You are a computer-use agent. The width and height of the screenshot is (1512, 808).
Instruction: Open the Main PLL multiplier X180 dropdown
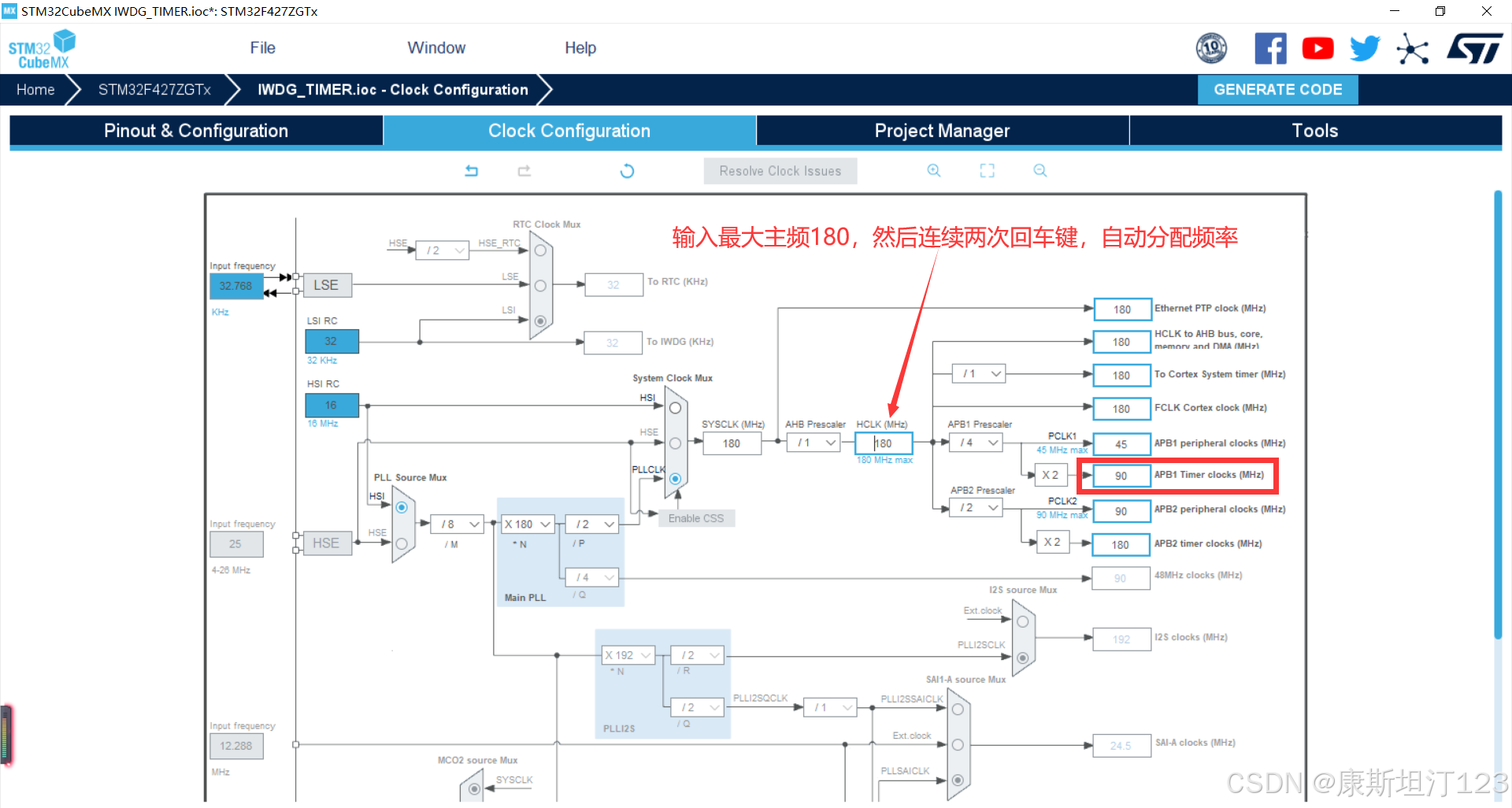coord(526,524)
